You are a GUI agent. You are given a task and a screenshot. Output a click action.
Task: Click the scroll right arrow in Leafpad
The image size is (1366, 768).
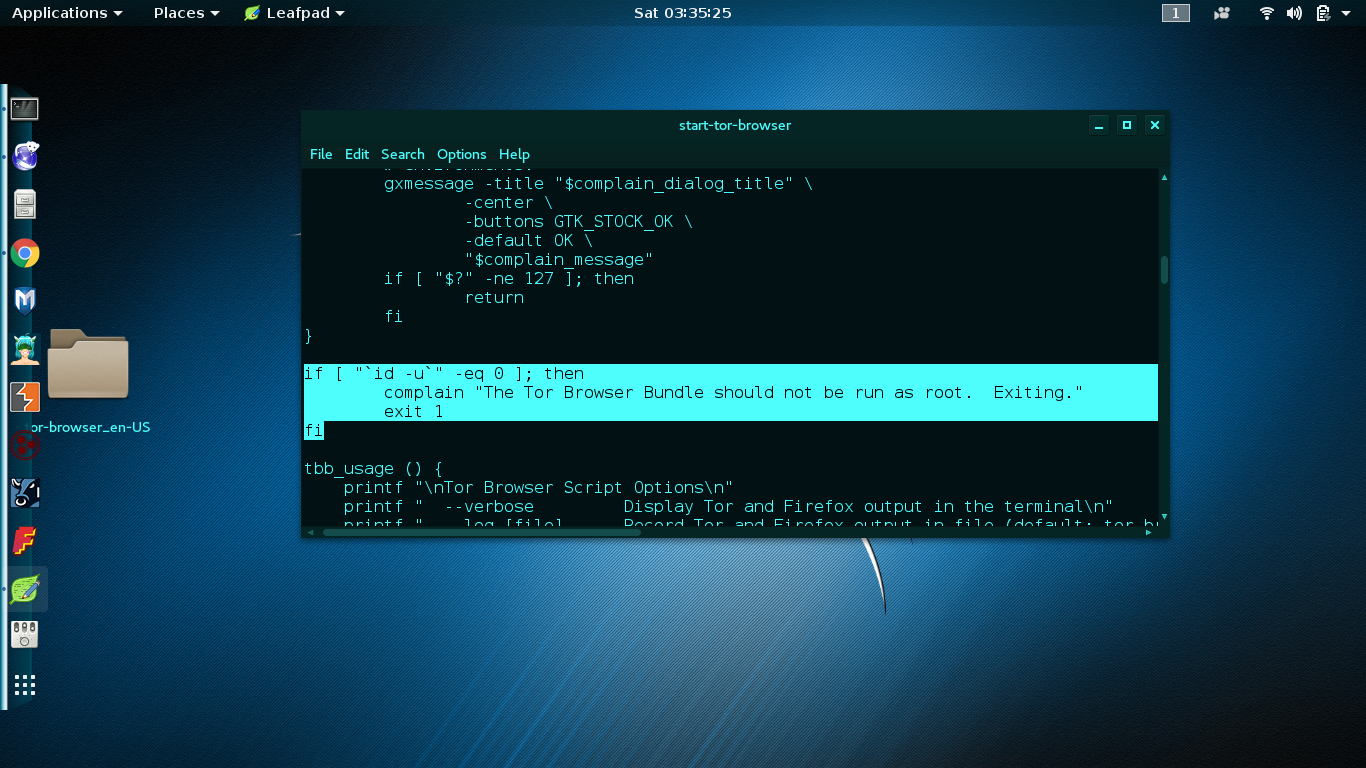tap(1149, 532)
